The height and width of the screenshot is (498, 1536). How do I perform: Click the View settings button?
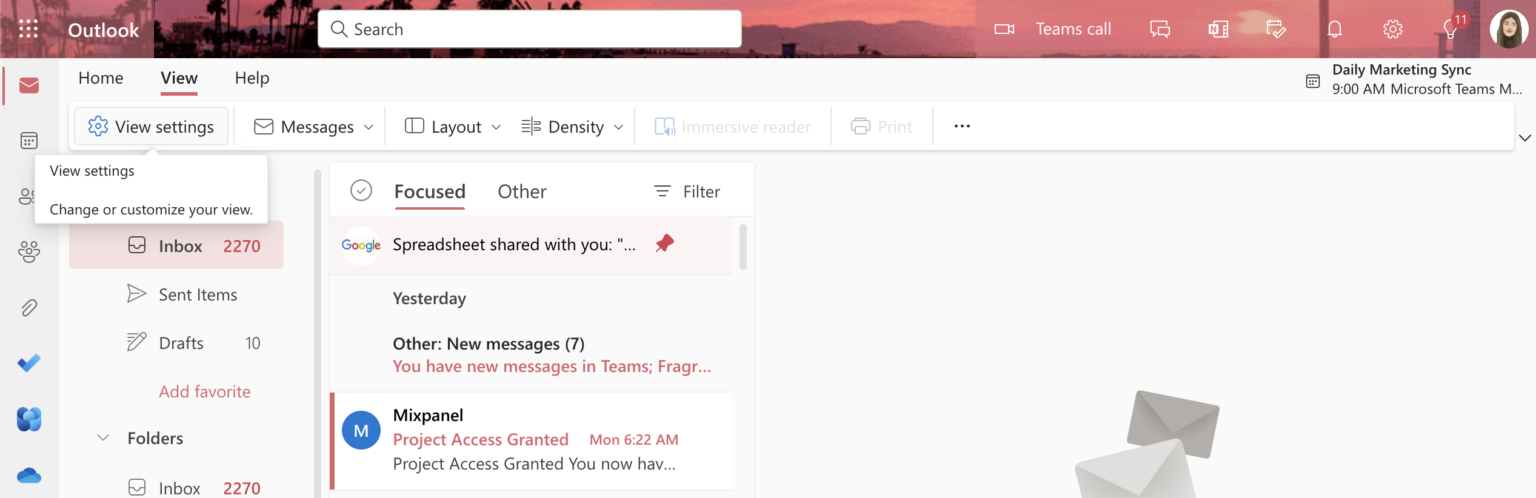pyautogui.click(x=151, y=127)
